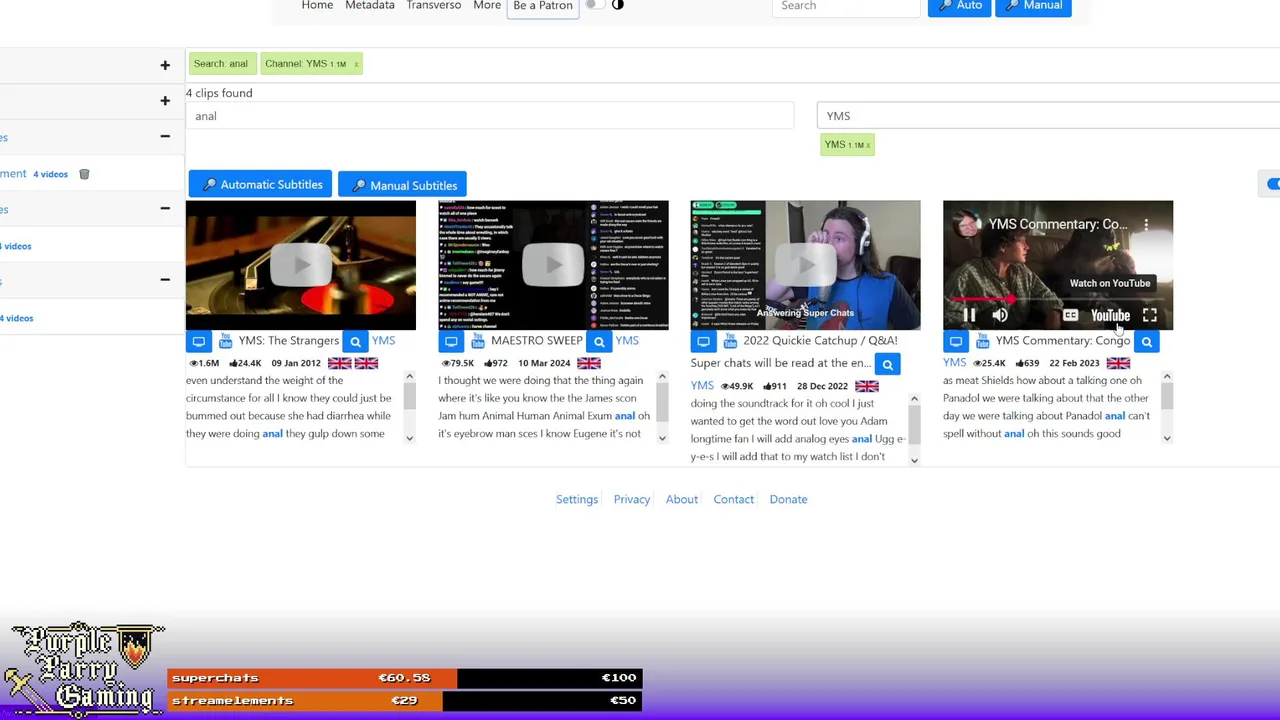Image resolution: width=1280 pixels, height=720 pixels.
Task: Click search icon beside YMS: The Strangers
Action: point(355,341)
